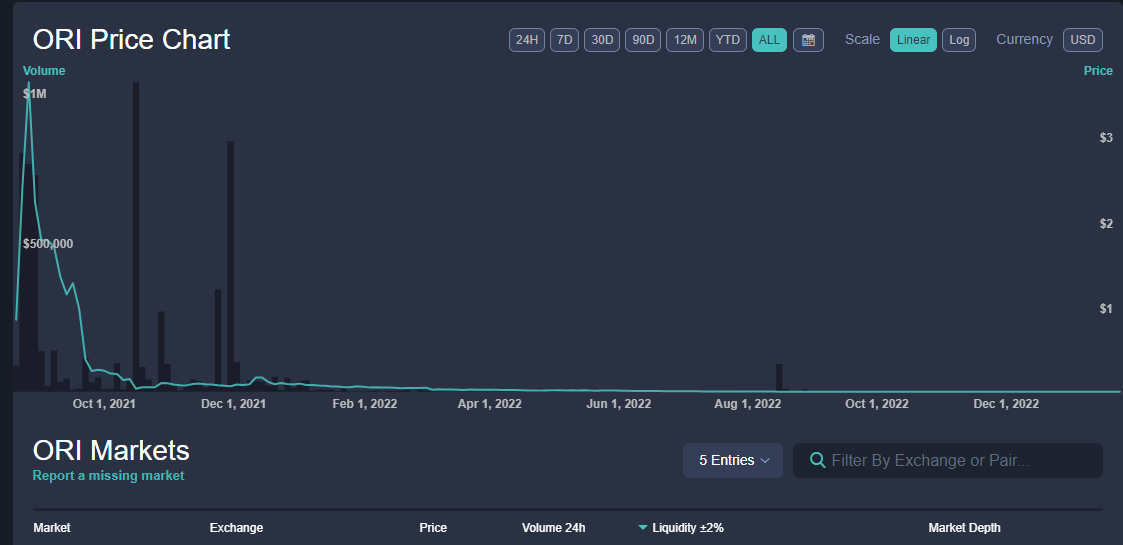
Task: Select the YTD time range
Action: tap(728, 40)
